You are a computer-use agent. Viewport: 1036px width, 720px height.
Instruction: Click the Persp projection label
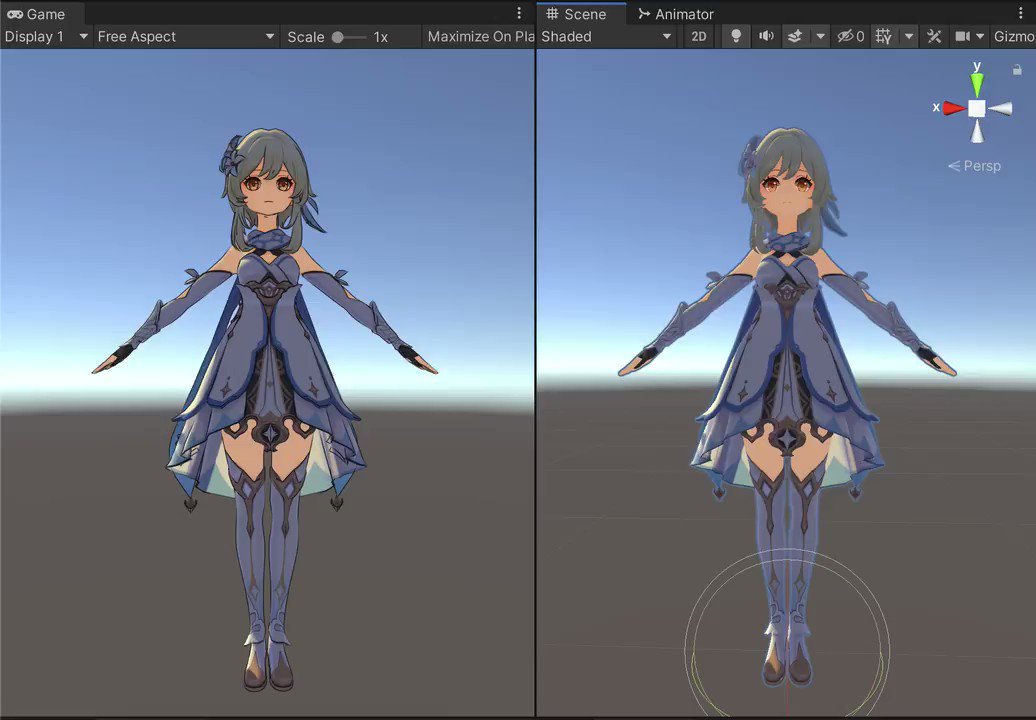coord(975,166)
